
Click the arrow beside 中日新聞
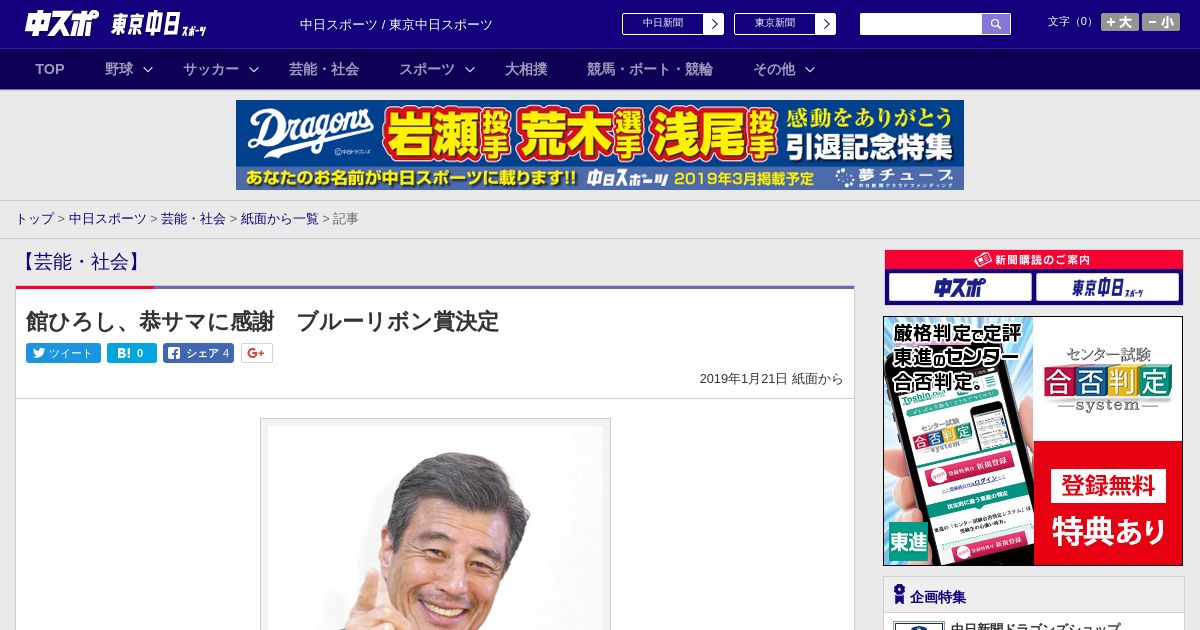coord(714,24)
